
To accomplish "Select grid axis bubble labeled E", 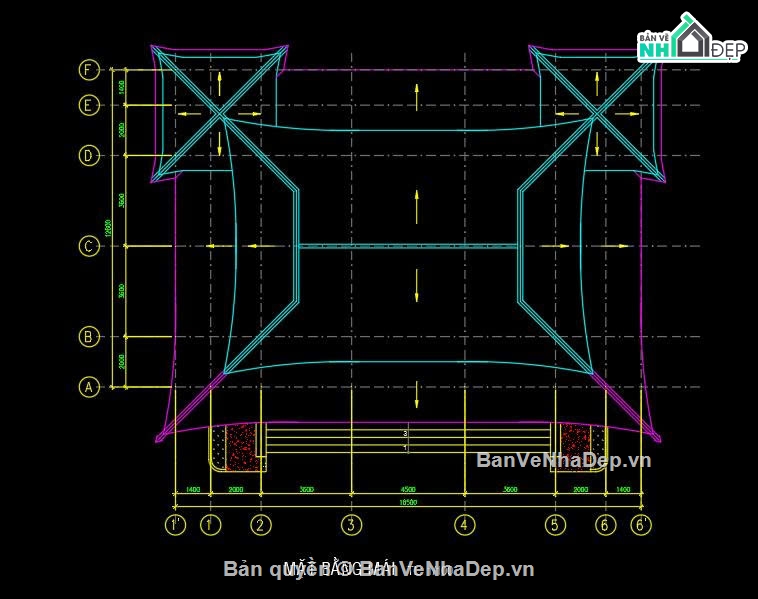I will point(89,105).
